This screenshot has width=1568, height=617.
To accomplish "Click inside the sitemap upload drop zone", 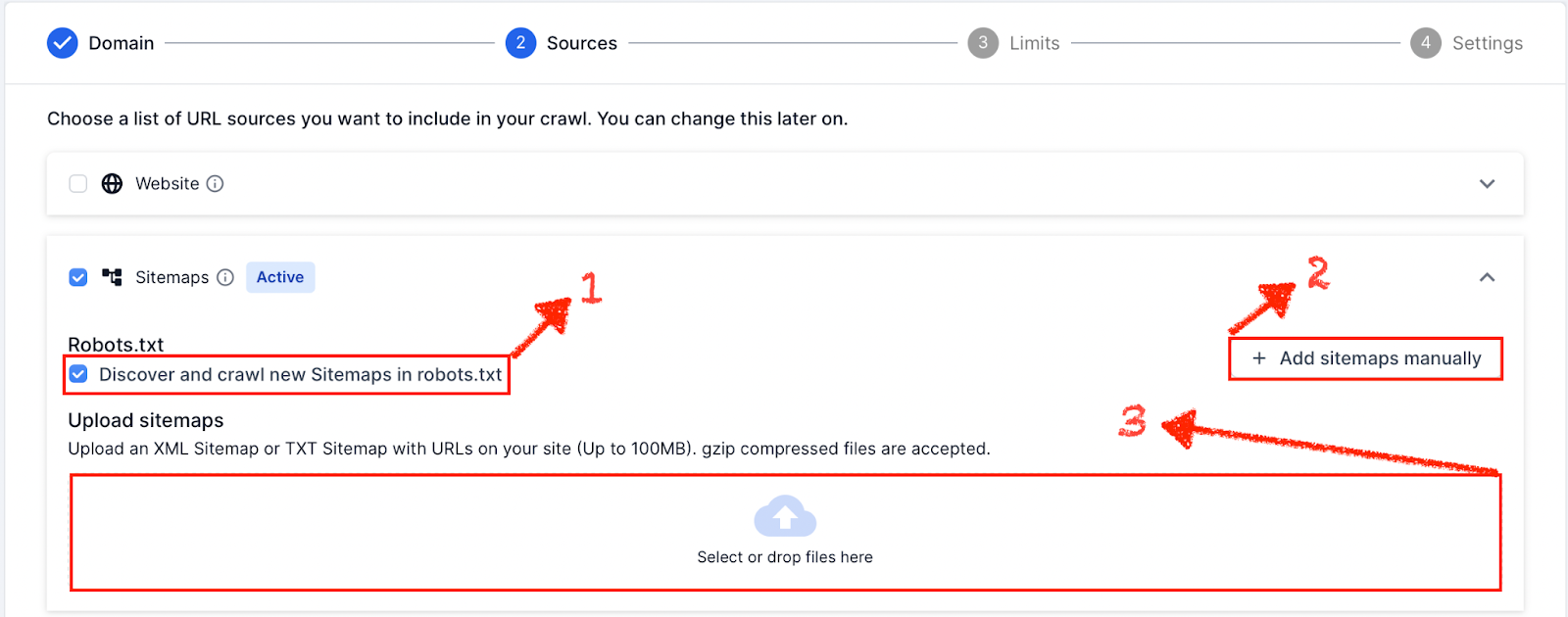I will point(783,532).
